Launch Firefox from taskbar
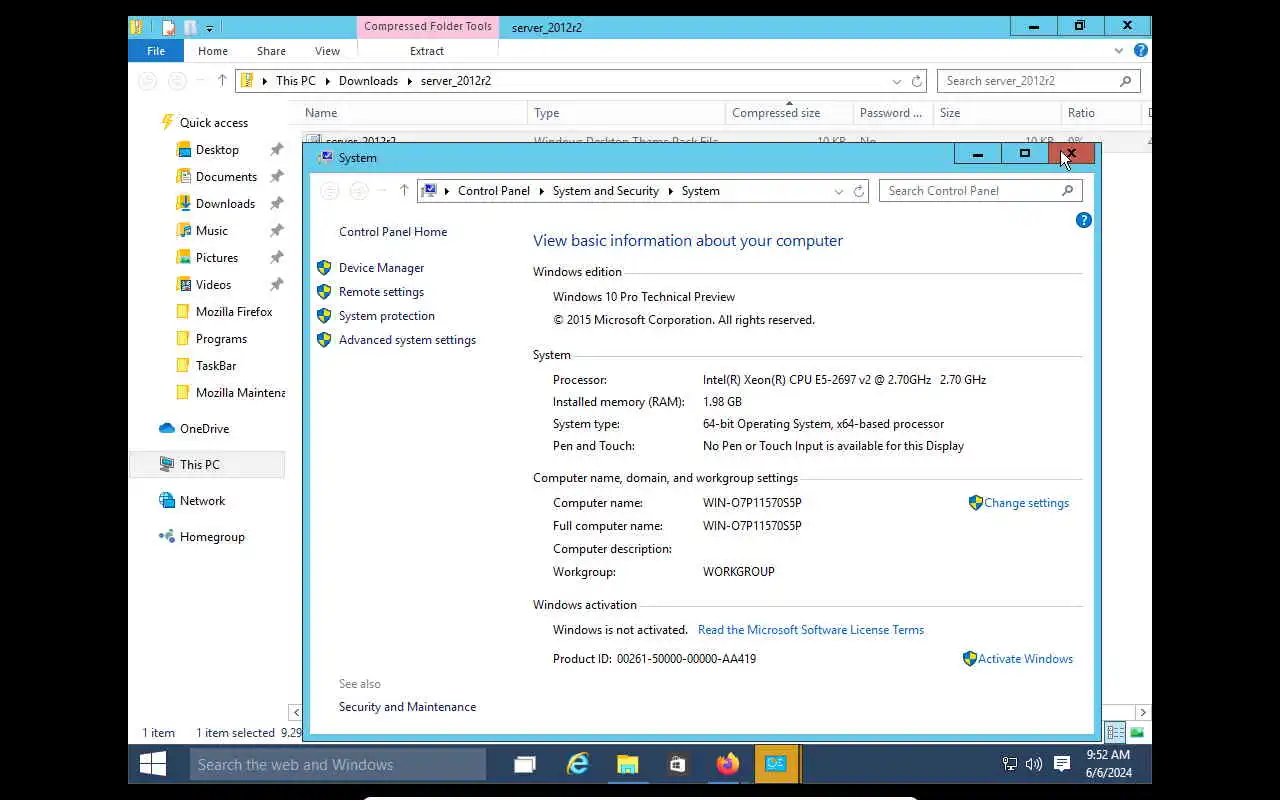 [727, 764]
